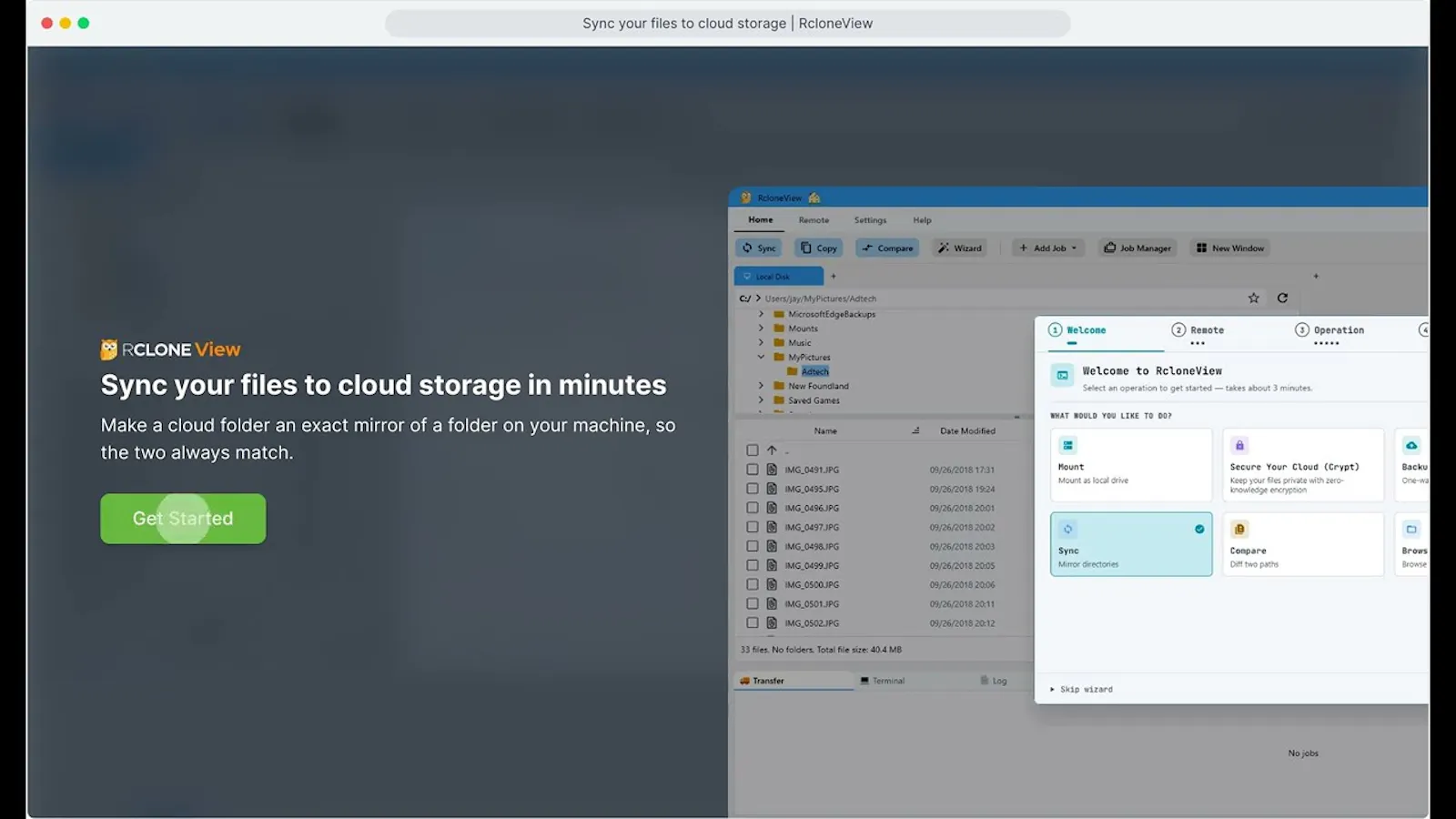Select the Sync Mirror directories card

click(x=1131, y=544)
